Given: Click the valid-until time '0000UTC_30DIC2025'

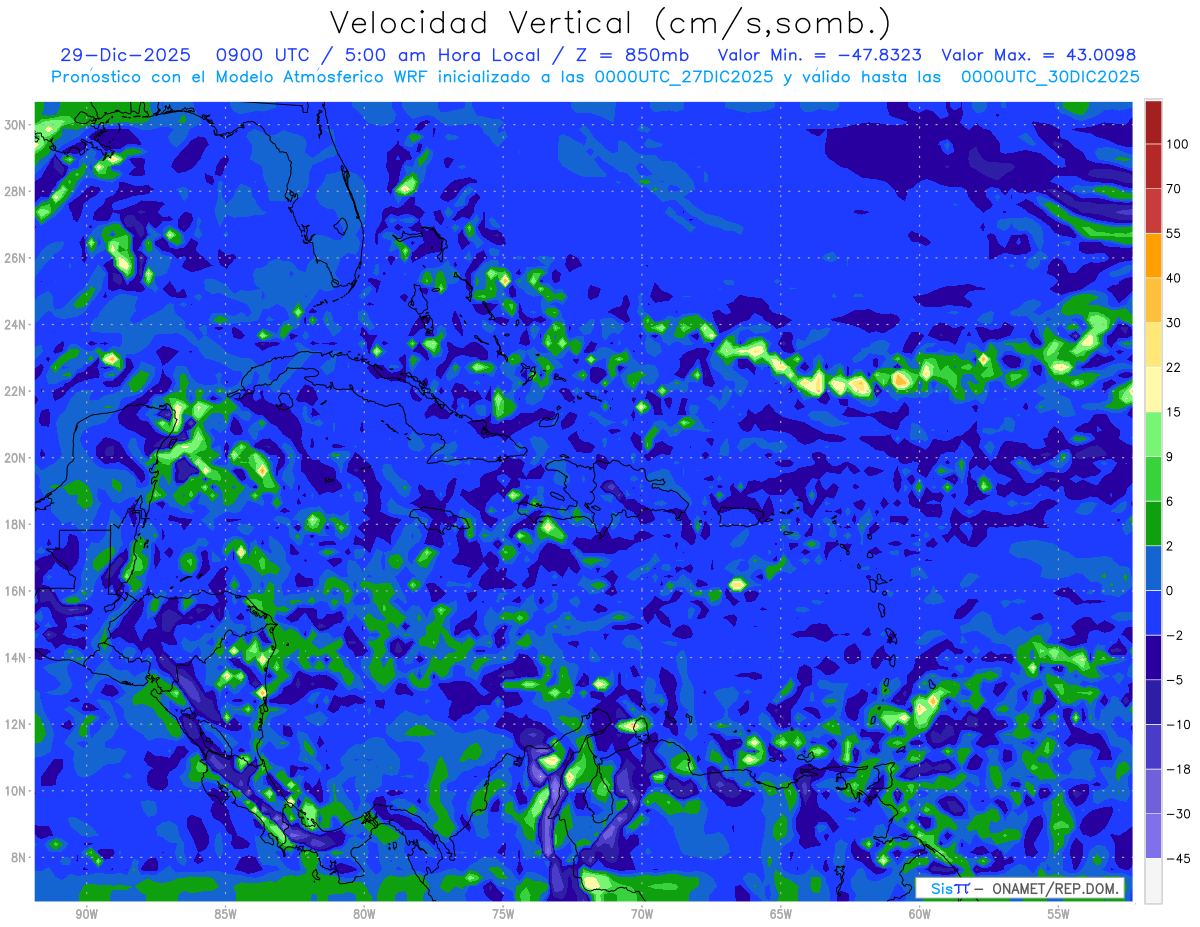Looking at the screenshot, I should [x=1050, y=77].
